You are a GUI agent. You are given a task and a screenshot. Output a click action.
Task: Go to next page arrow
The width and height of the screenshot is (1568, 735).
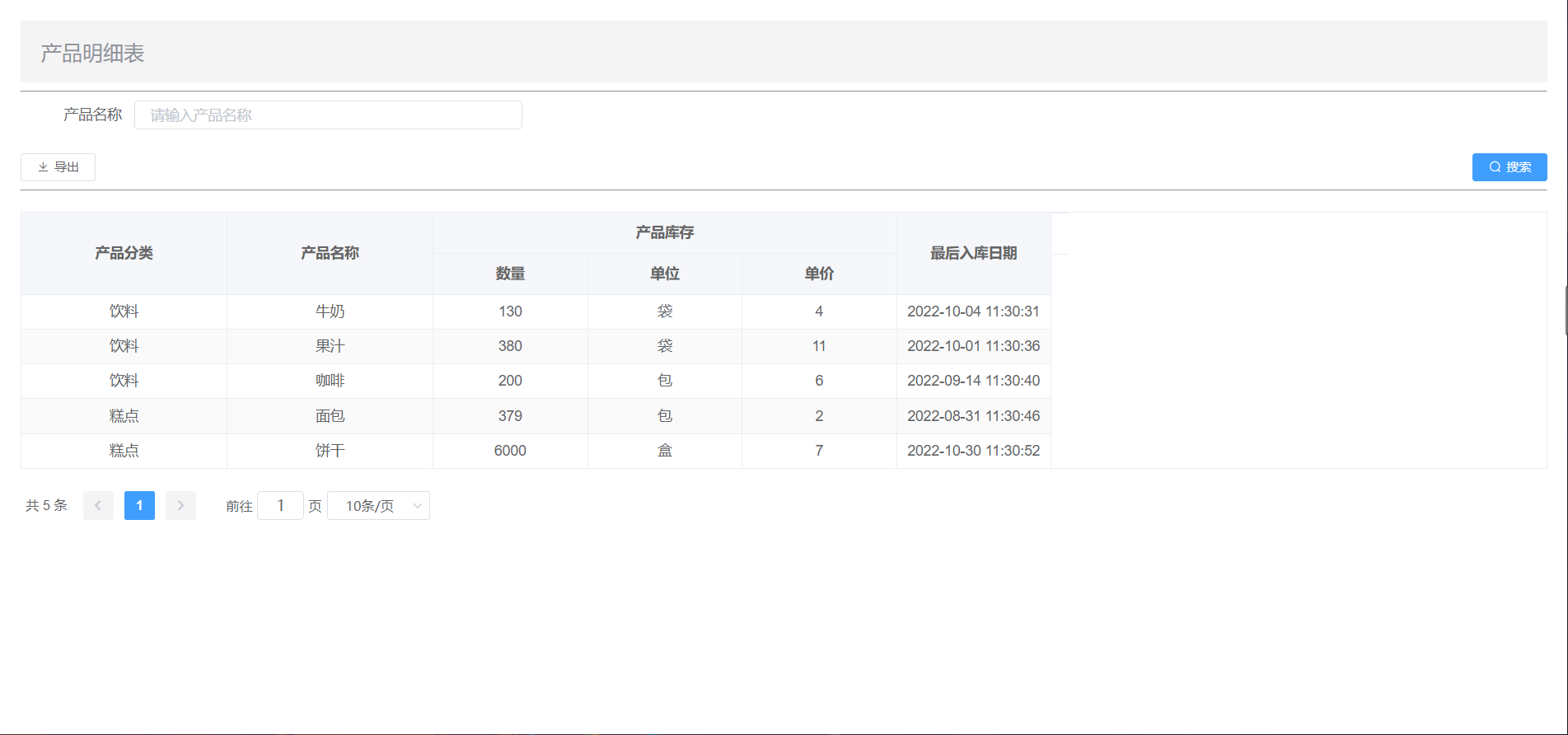(180, 506)
